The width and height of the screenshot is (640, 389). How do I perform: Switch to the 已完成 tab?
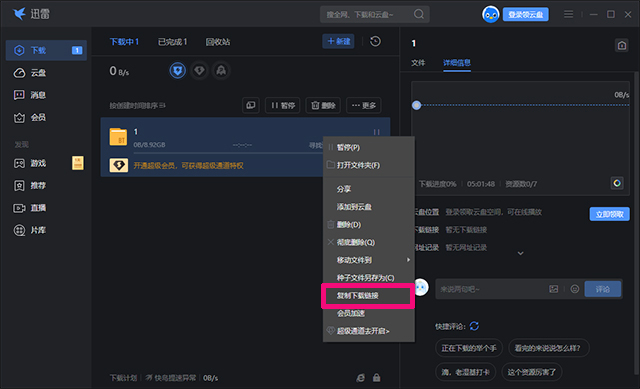coord(172,42)
